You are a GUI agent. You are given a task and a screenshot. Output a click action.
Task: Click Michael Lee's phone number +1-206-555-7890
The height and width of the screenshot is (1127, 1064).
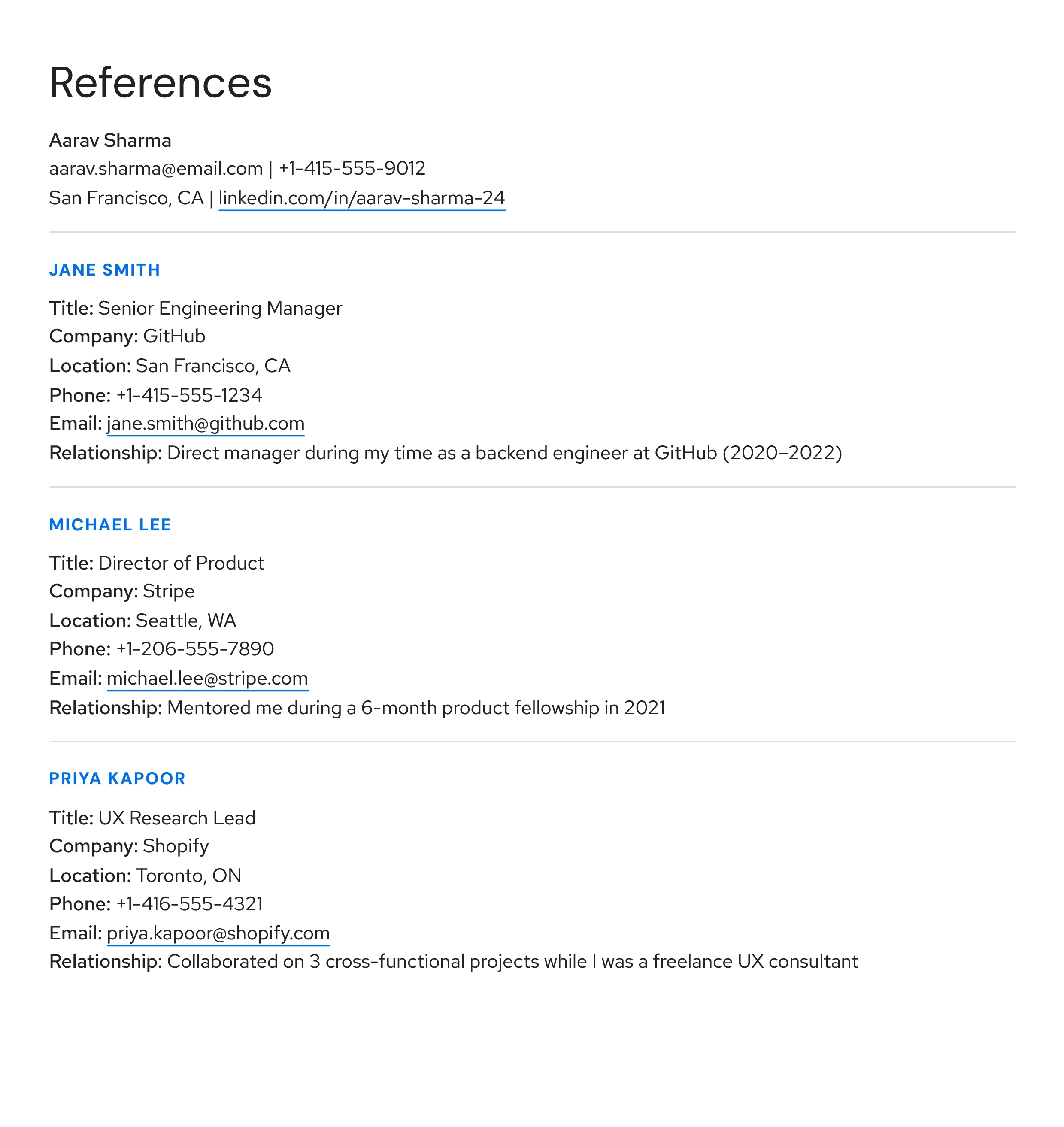click(194, 649)
